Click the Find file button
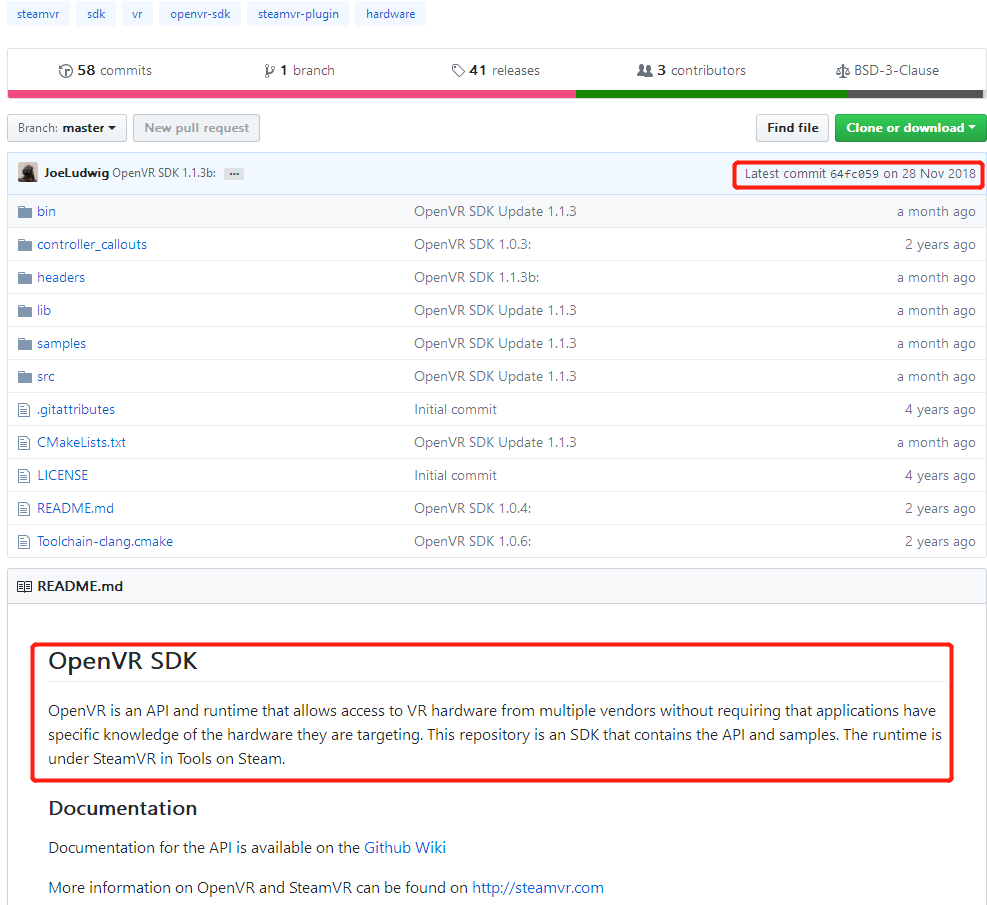Screen dimensions: 987x905 pos(792,128)
